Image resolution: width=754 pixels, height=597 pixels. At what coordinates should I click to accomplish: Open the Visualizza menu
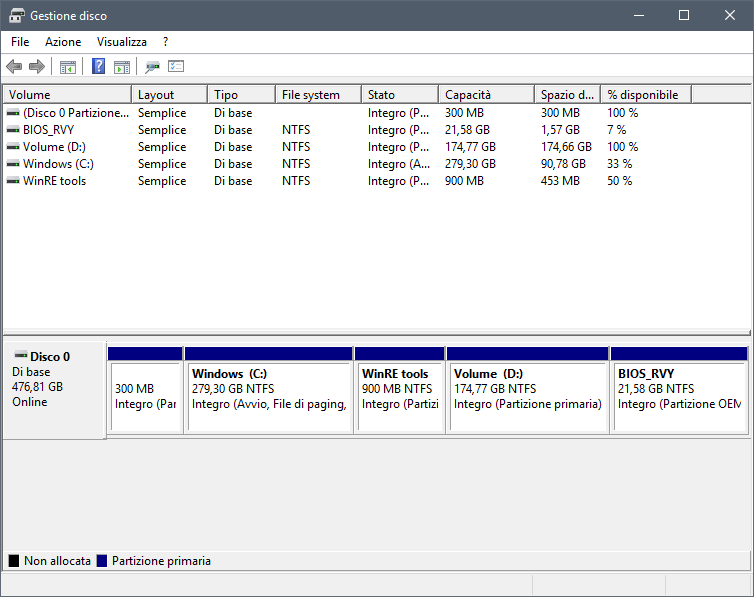click(122, 42)
